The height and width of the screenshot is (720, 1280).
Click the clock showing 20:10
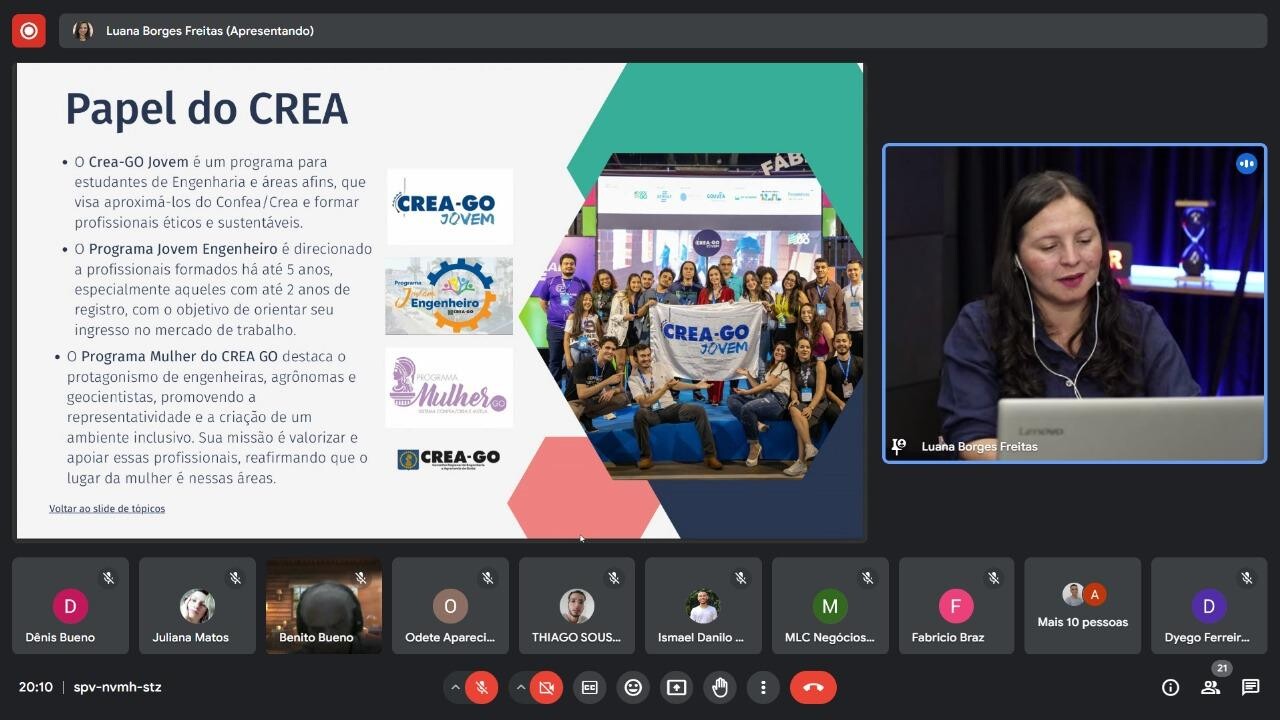tap(36, 687)
